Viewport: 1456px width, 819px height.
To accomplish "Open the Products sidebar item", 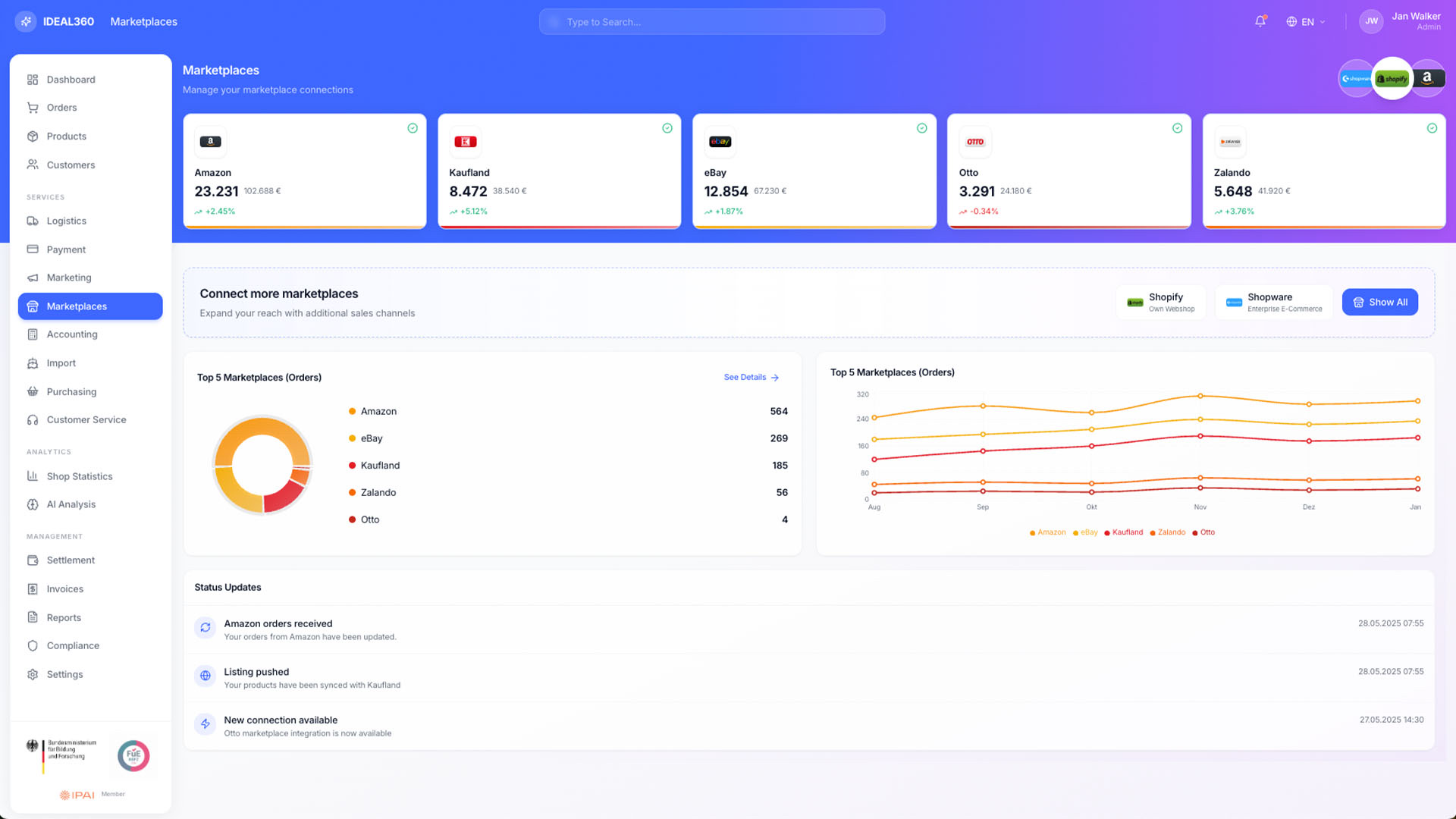I will click(90, 136).
